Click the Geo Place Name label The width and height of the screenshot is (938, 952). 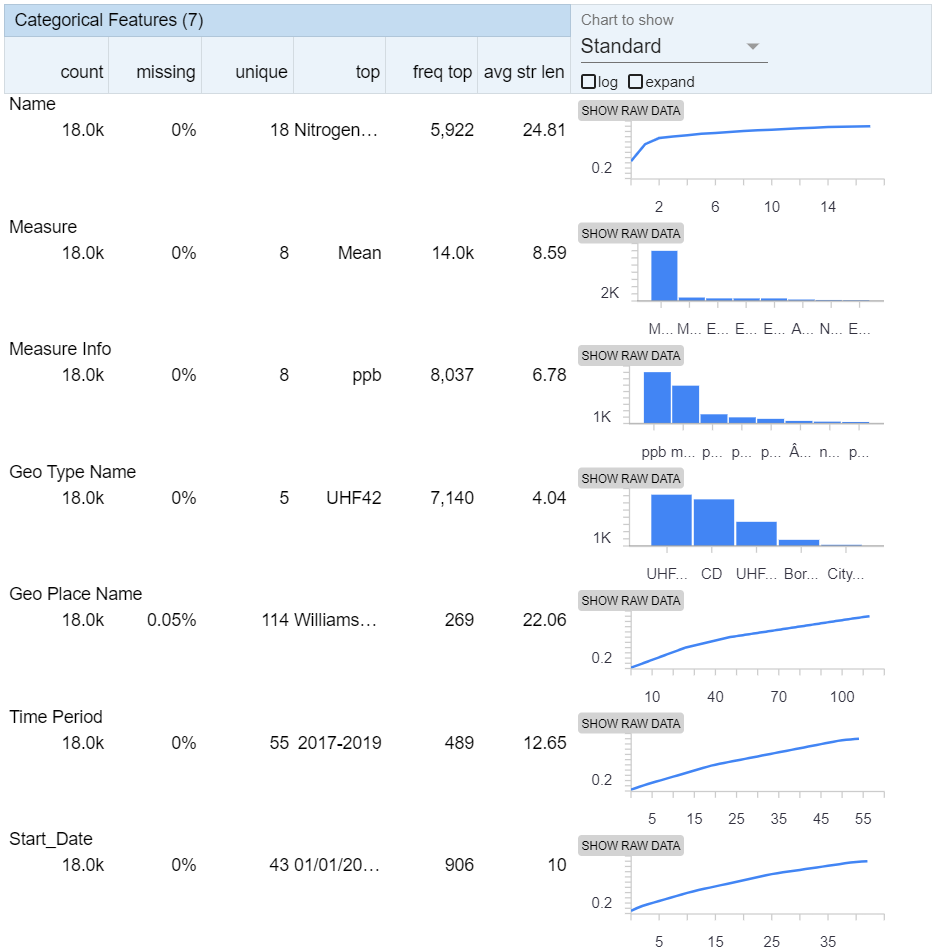click(75, 594)
